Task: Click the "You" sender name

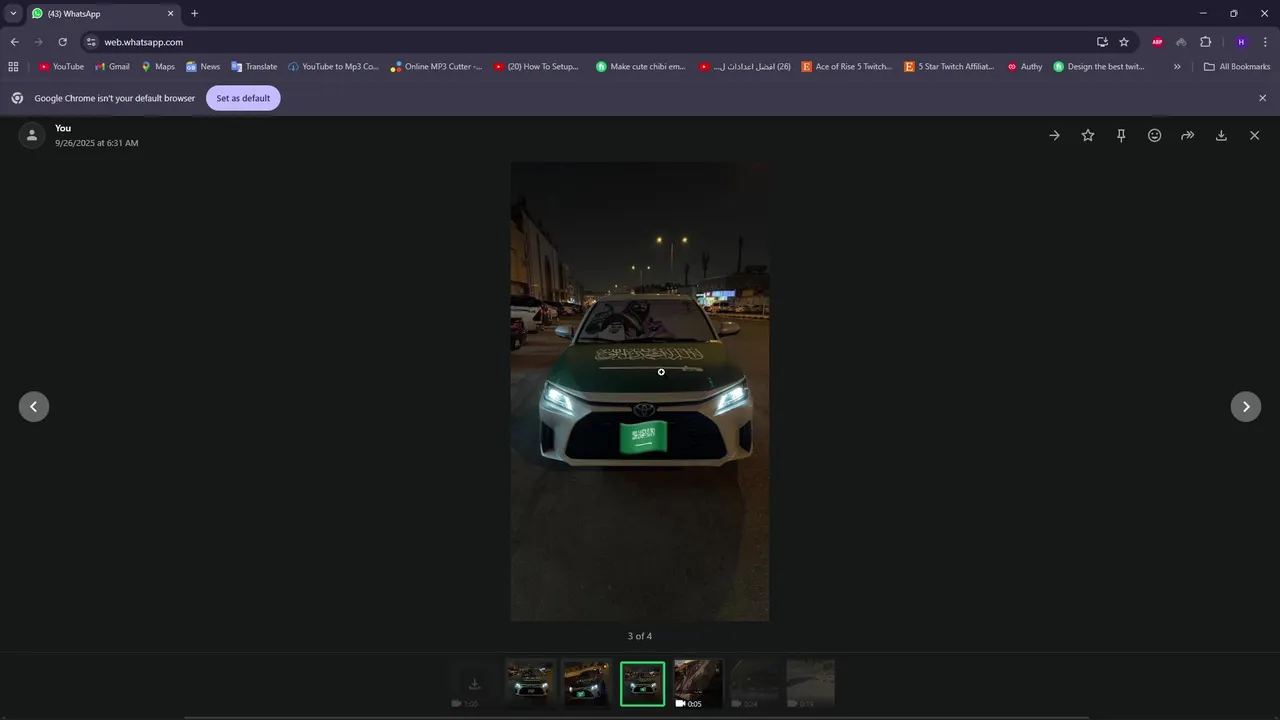Action: pos(63,128)
